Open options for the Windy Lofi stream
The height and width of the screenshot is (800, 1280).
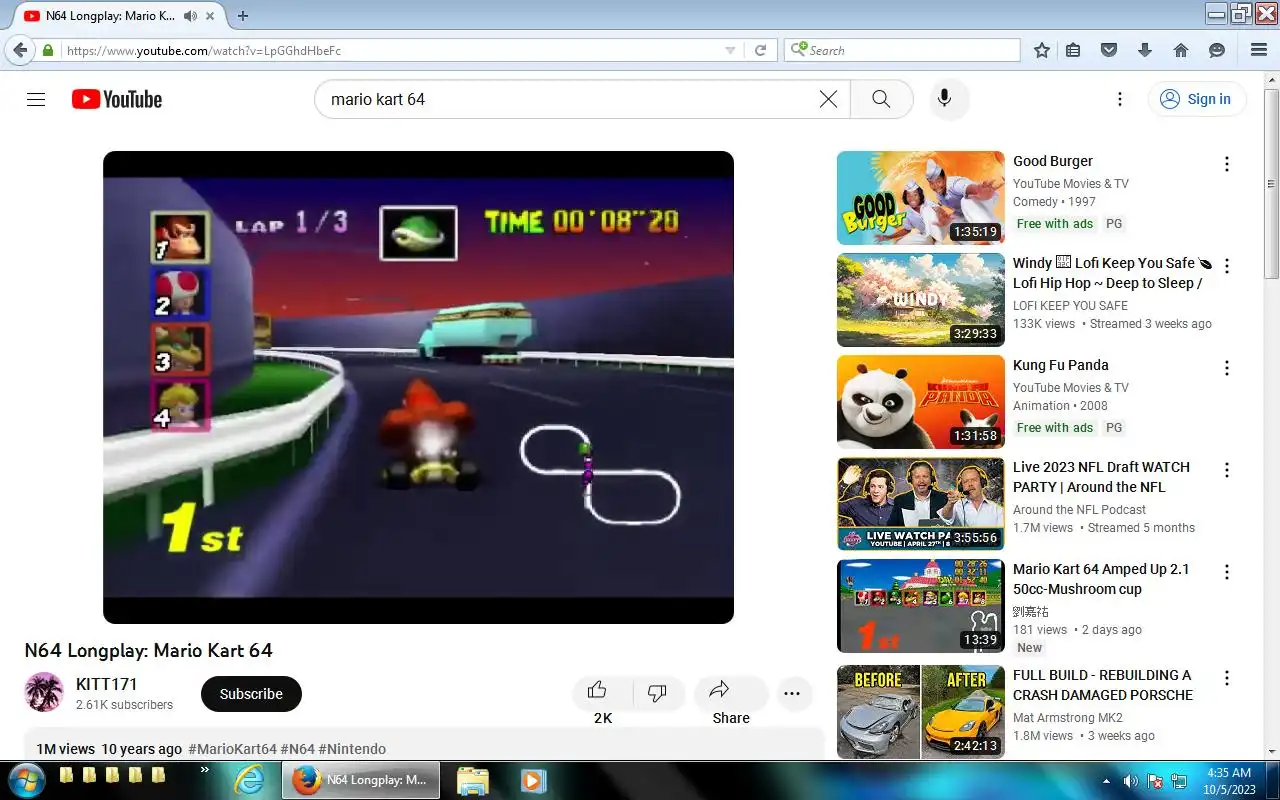click(x=1227, y=266)
